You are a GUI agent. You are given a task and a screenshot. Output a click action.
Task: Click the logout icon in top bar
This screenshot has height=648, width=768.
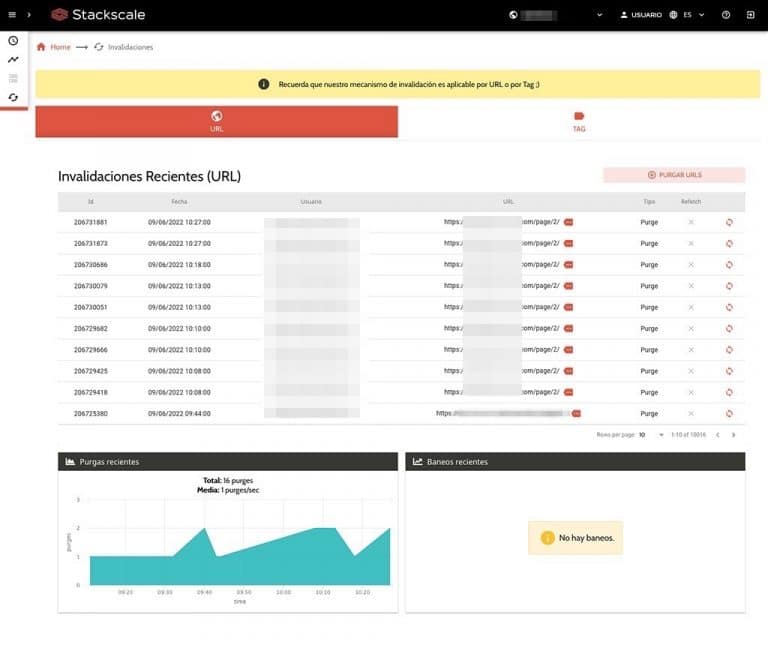pos(751,15)
